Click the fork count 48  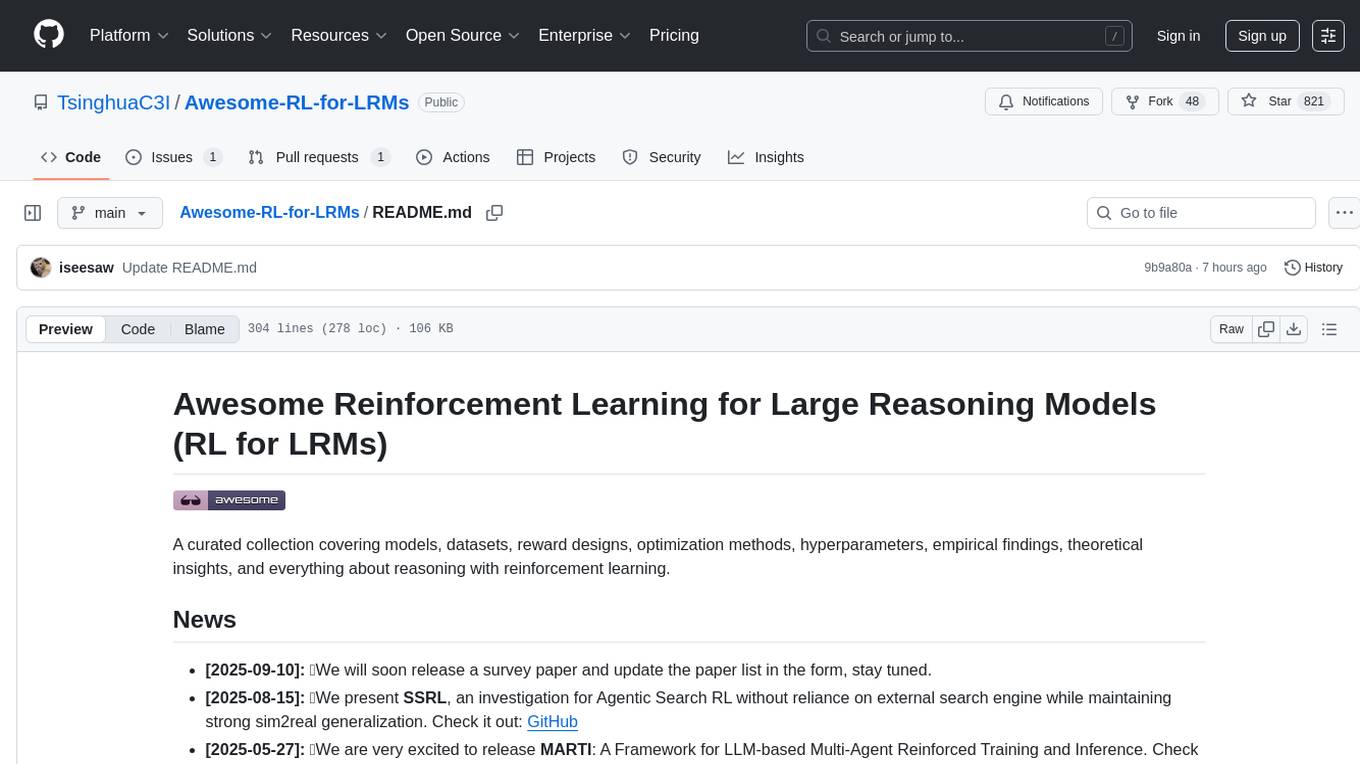[1191, 102]
